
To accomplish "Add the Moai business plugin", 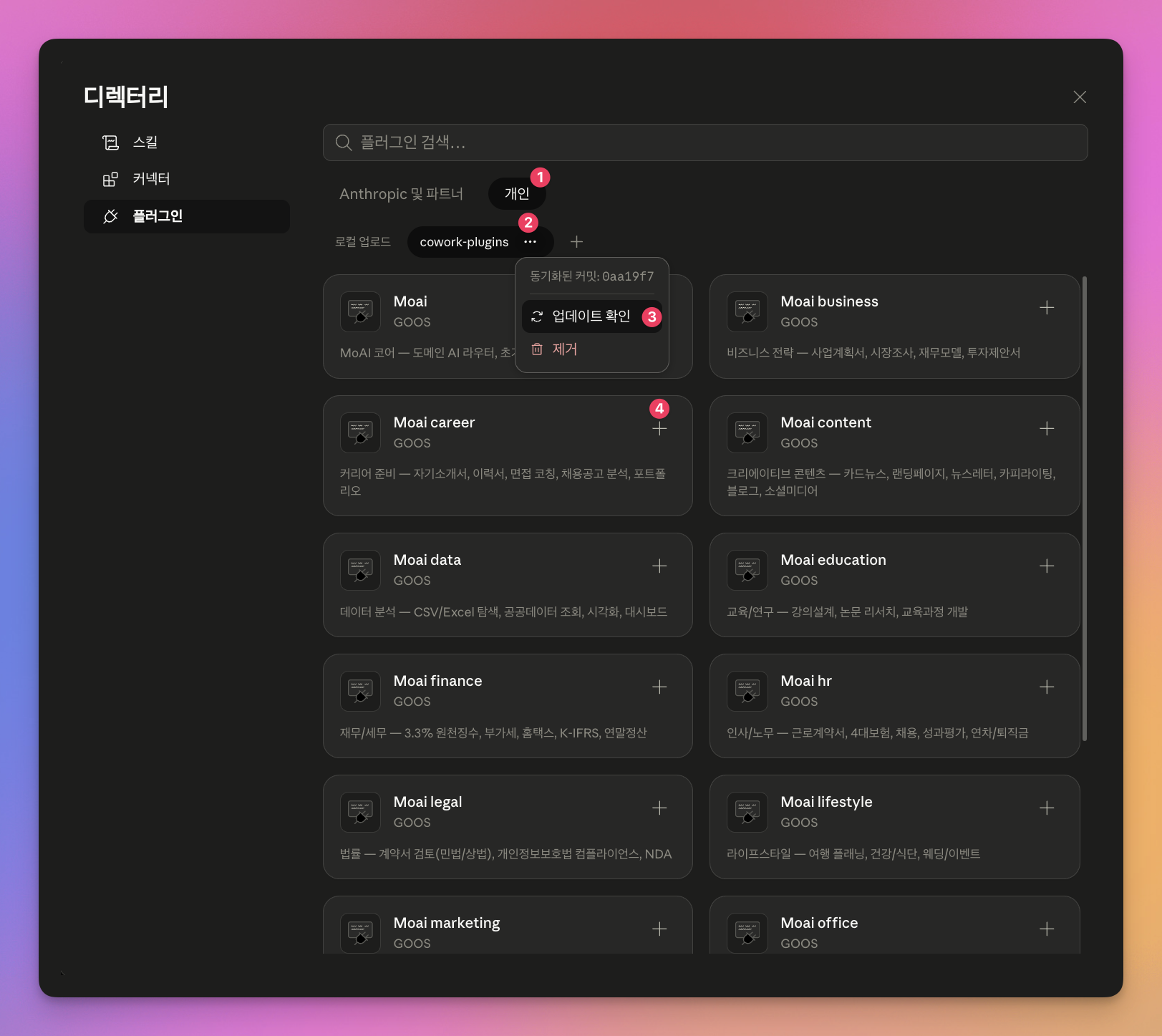I will click(x=1047, y=308).
